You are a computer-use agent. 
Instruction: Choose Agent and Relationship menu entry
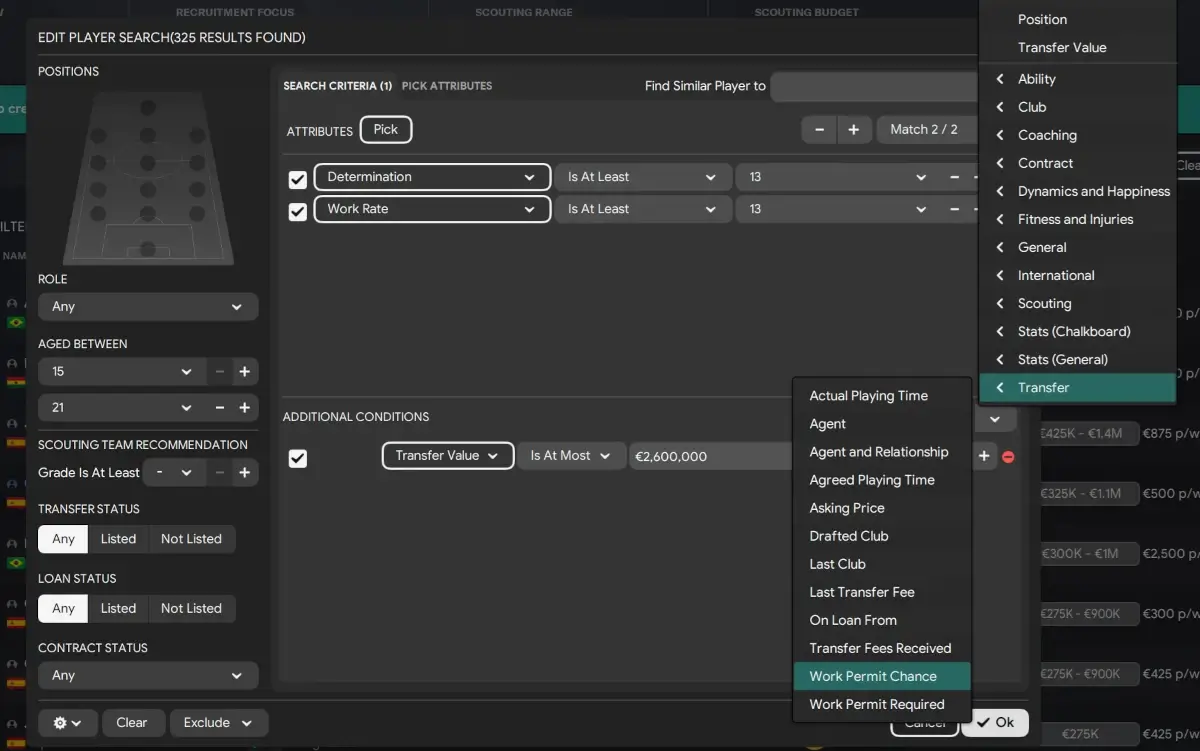pyautogui.click(x=882, y=452)
